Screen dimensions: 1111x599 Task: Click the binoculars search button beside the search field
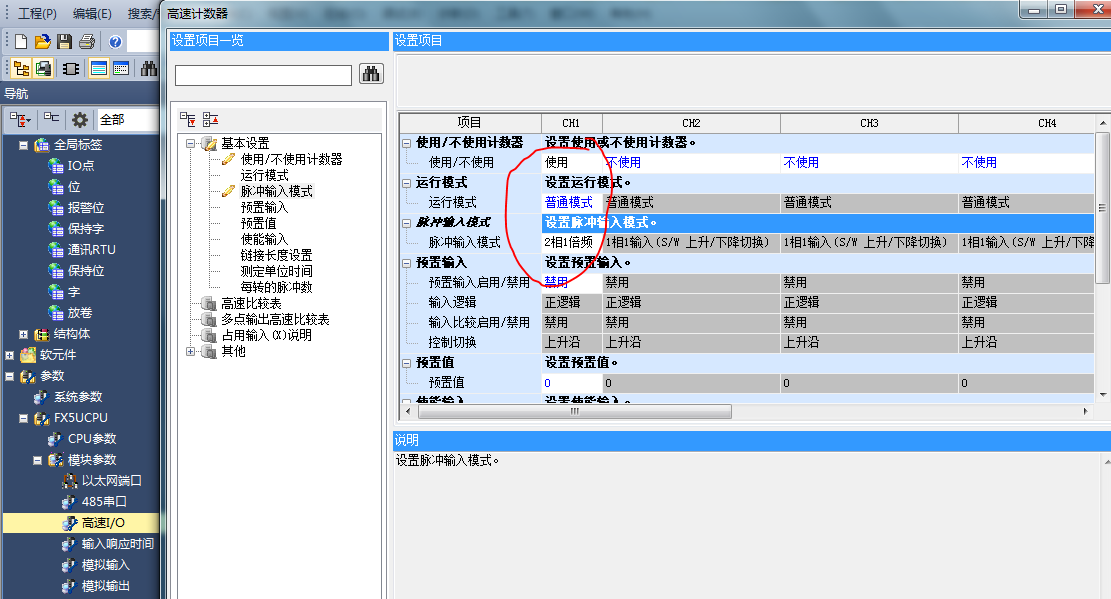[371, 74]
